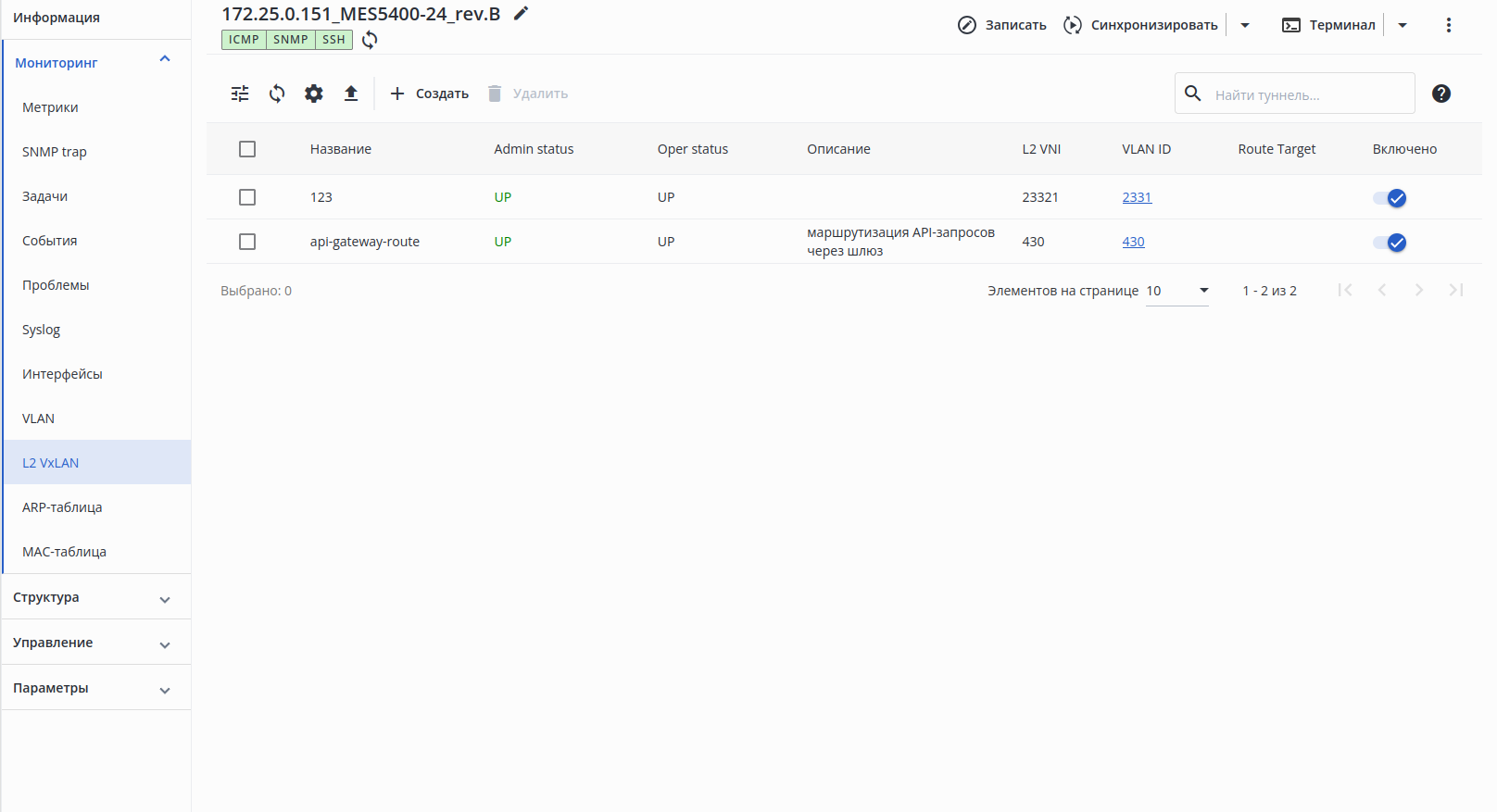Viewport: 1497px width, 812px height.
Task: Check the box for tunnel 123
Action: (247, 197)
